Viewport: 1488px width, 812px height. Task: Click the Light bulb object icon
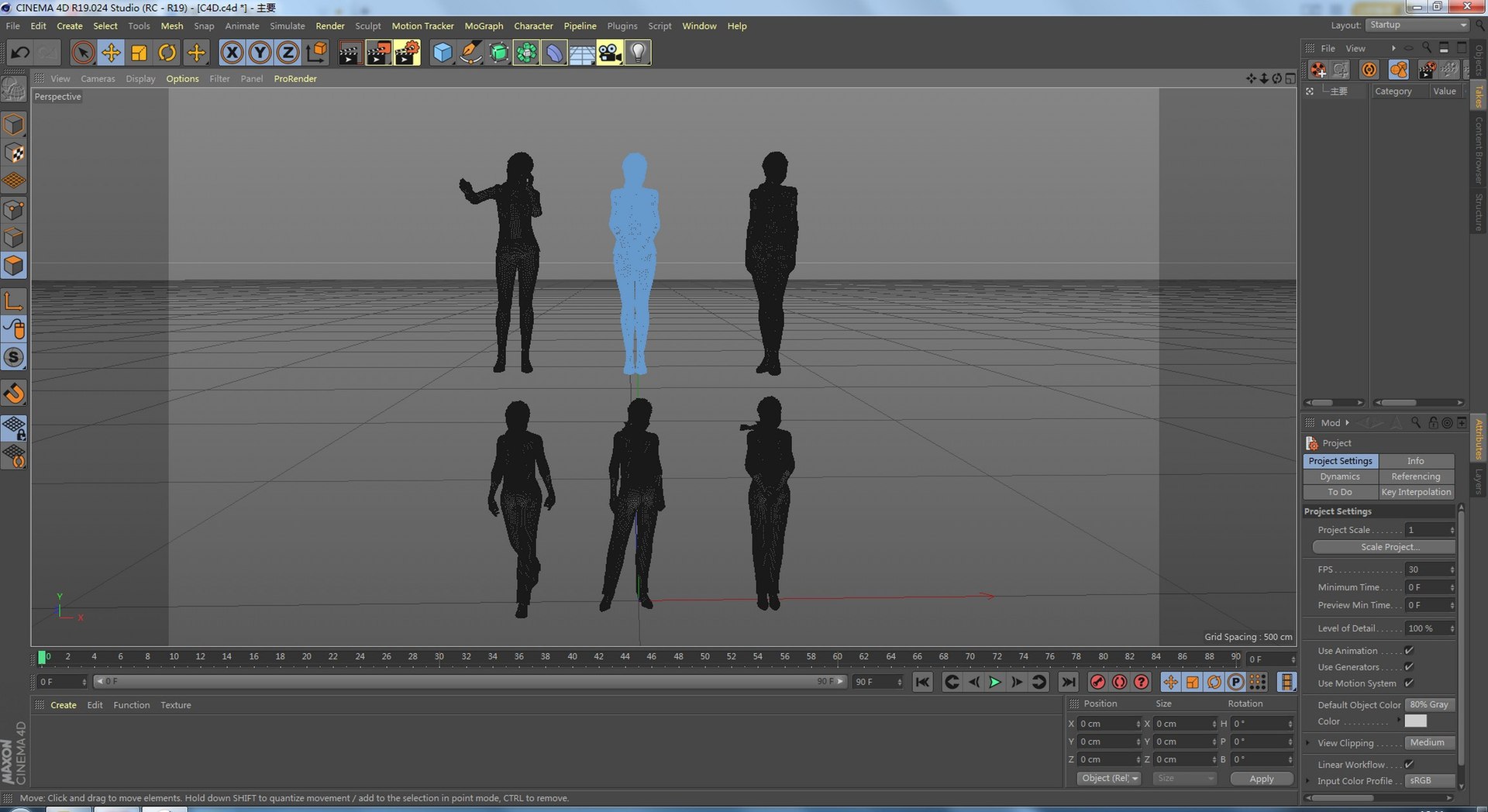tap(637, 53)
